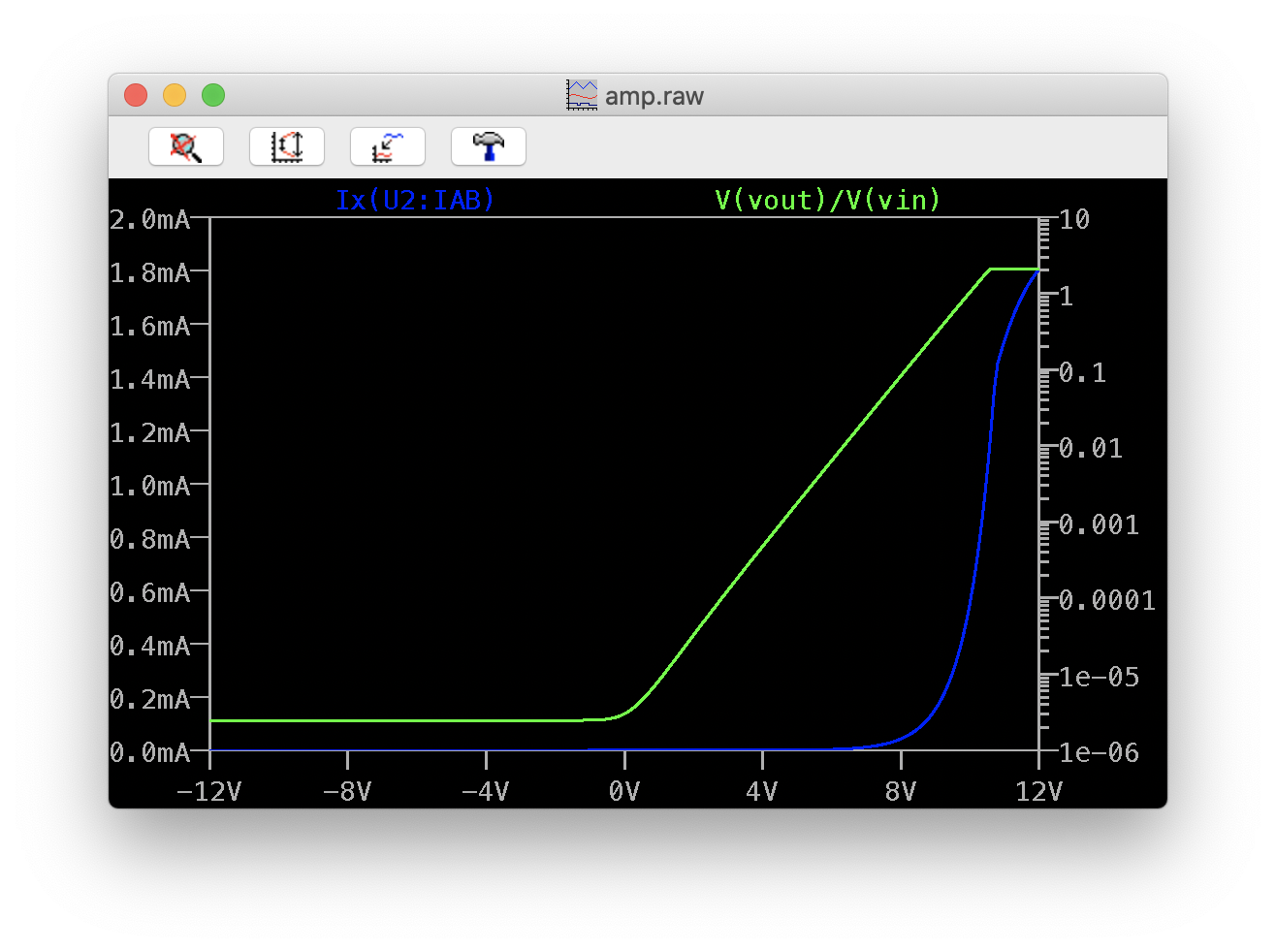Click the -8V horizontal axis label
The image size is (1276, 952).
point(347,792)
